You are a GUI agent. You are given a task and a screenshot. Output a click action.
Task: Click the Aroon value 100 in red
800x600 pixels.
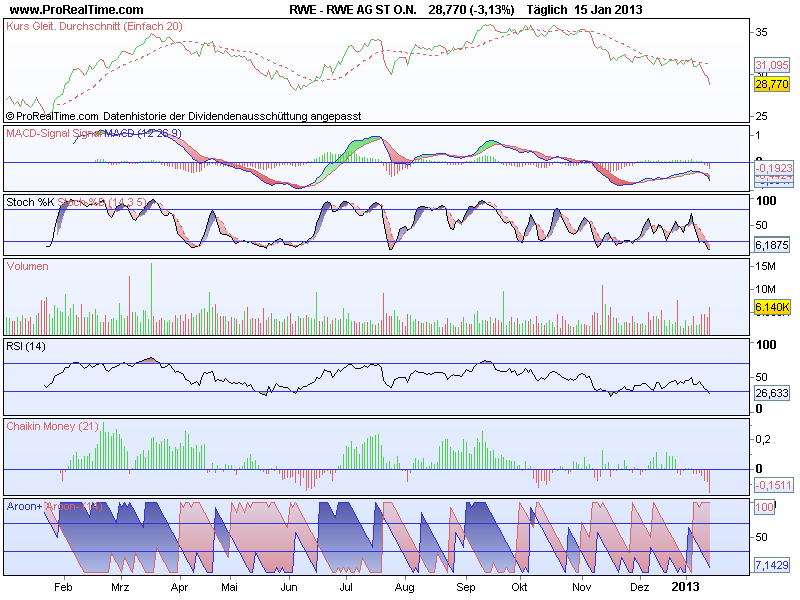[764, 507]
